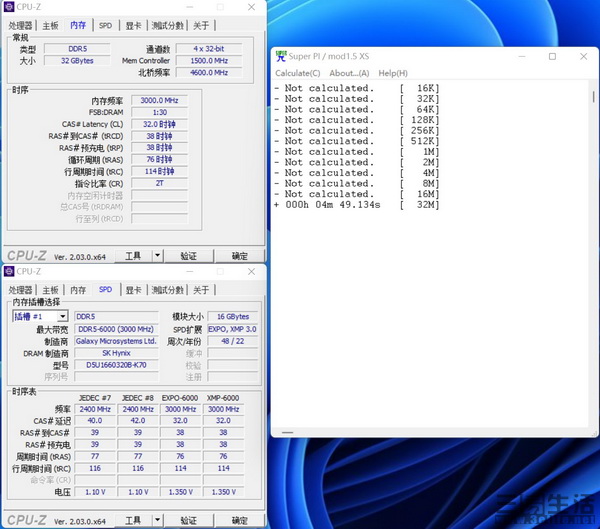Screen dimensions: 600x529
Task: Click 确定 button in bottom CPU-Z window
Action: [x=240, y=521]
